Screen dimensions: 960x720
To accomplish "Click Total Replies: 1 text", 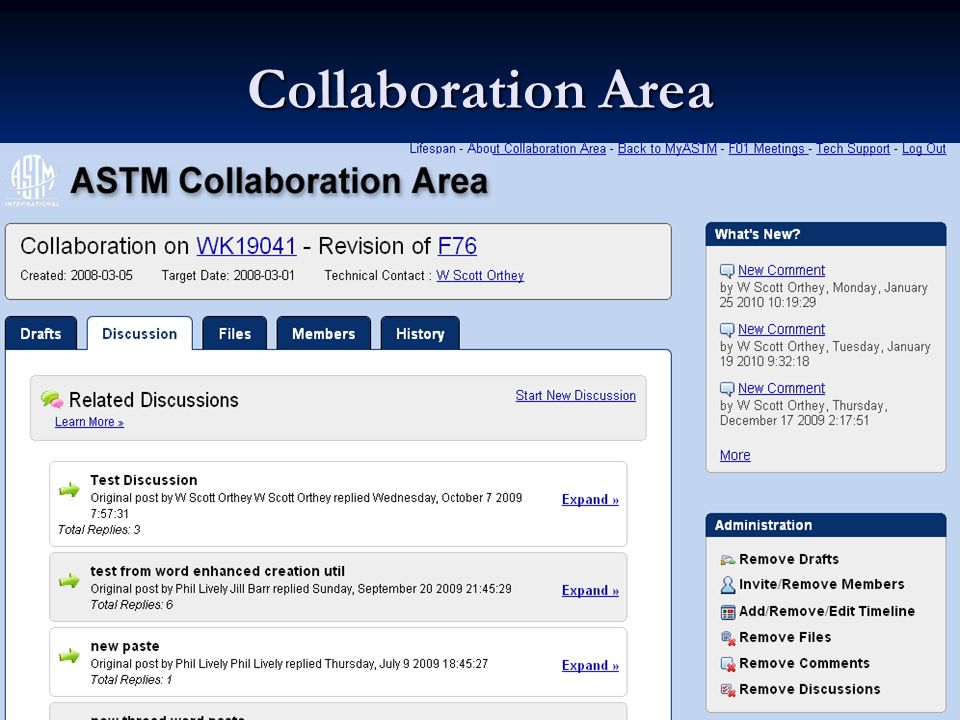I will [x=132, y=680].
